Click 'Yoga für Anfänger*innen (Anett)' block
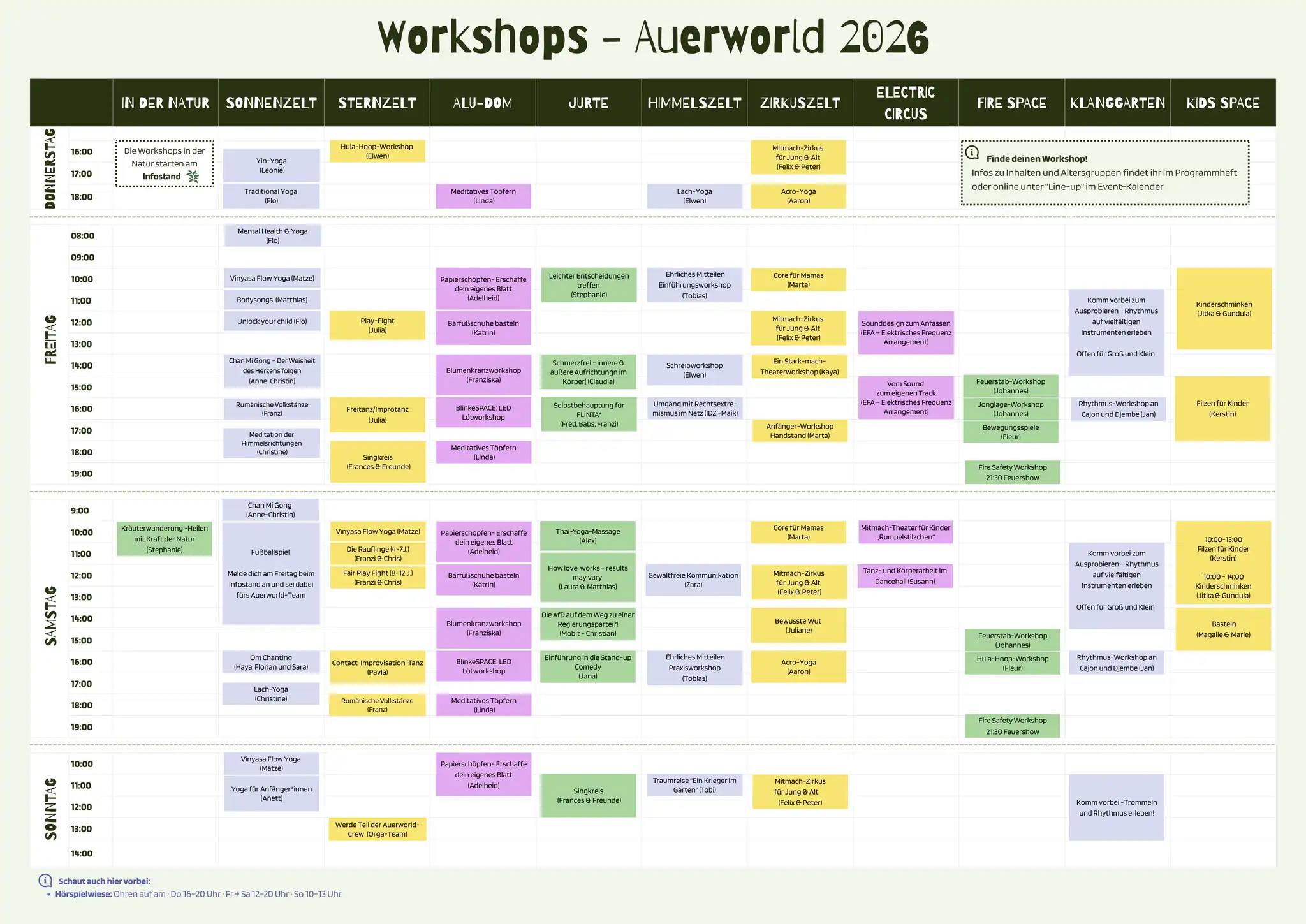 point(272,793)
